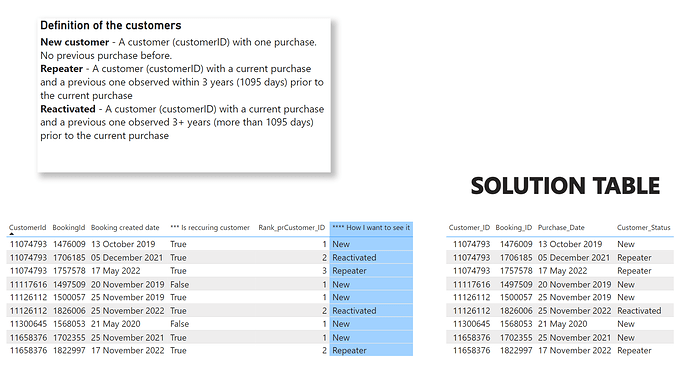Click Purchase_Date header in solution table
690x377 pixels.
click(x=561, y=227)
